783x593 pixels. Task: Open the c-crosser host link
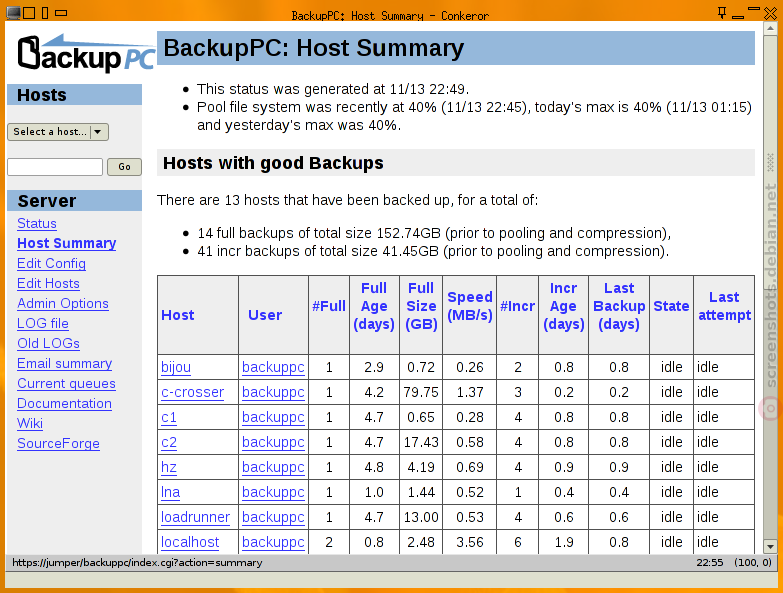(192, 392)
